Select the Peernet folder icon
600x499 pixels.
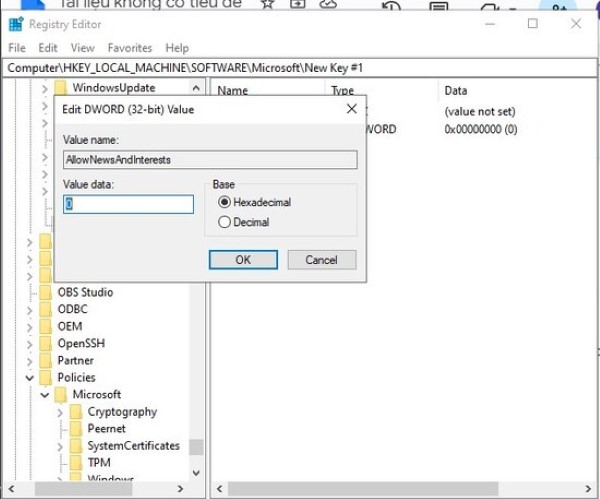[76, 428]
